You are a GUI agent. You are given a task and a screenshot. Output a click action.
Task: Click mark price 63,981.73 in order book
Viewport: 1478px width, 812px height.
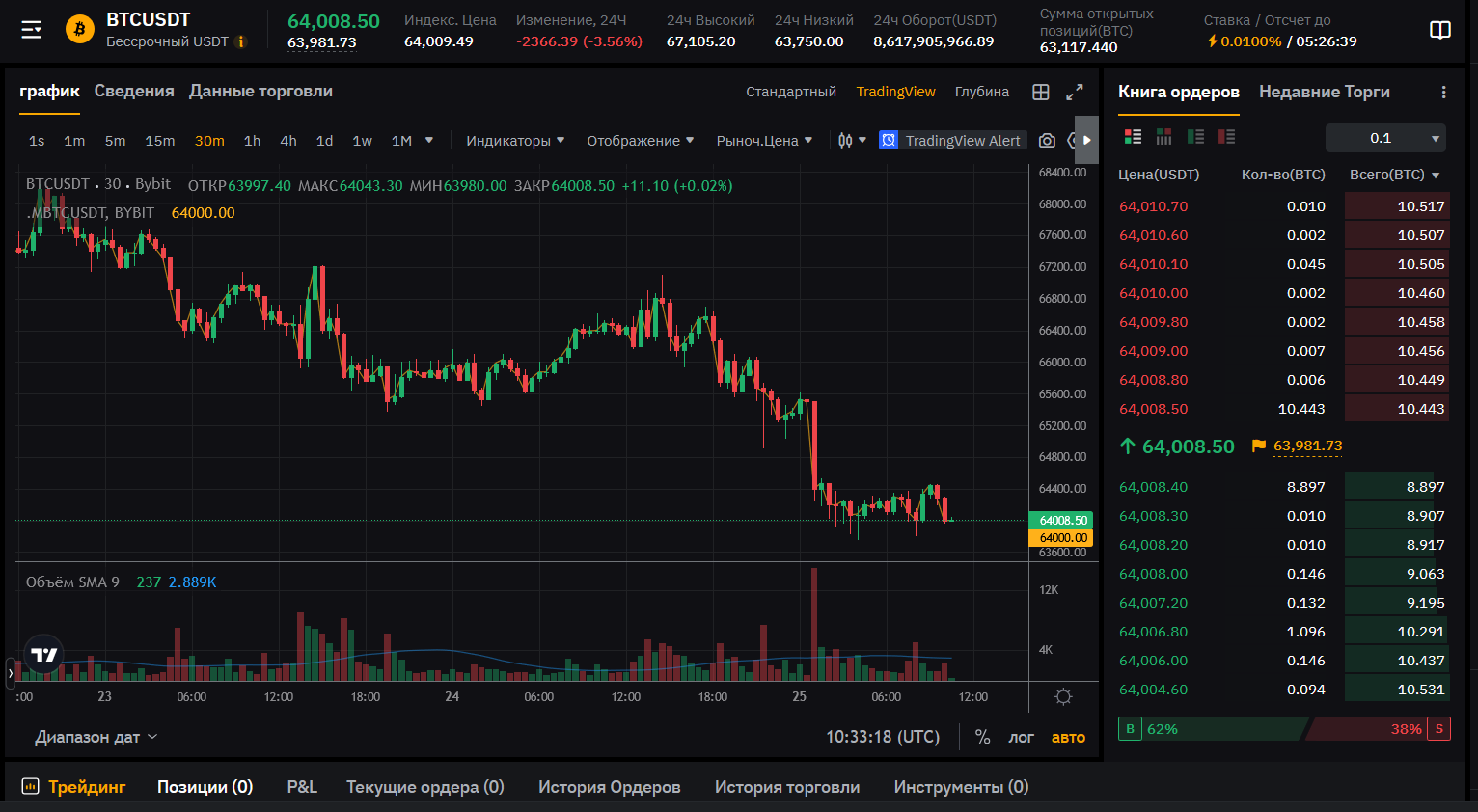click(1307, 446)
